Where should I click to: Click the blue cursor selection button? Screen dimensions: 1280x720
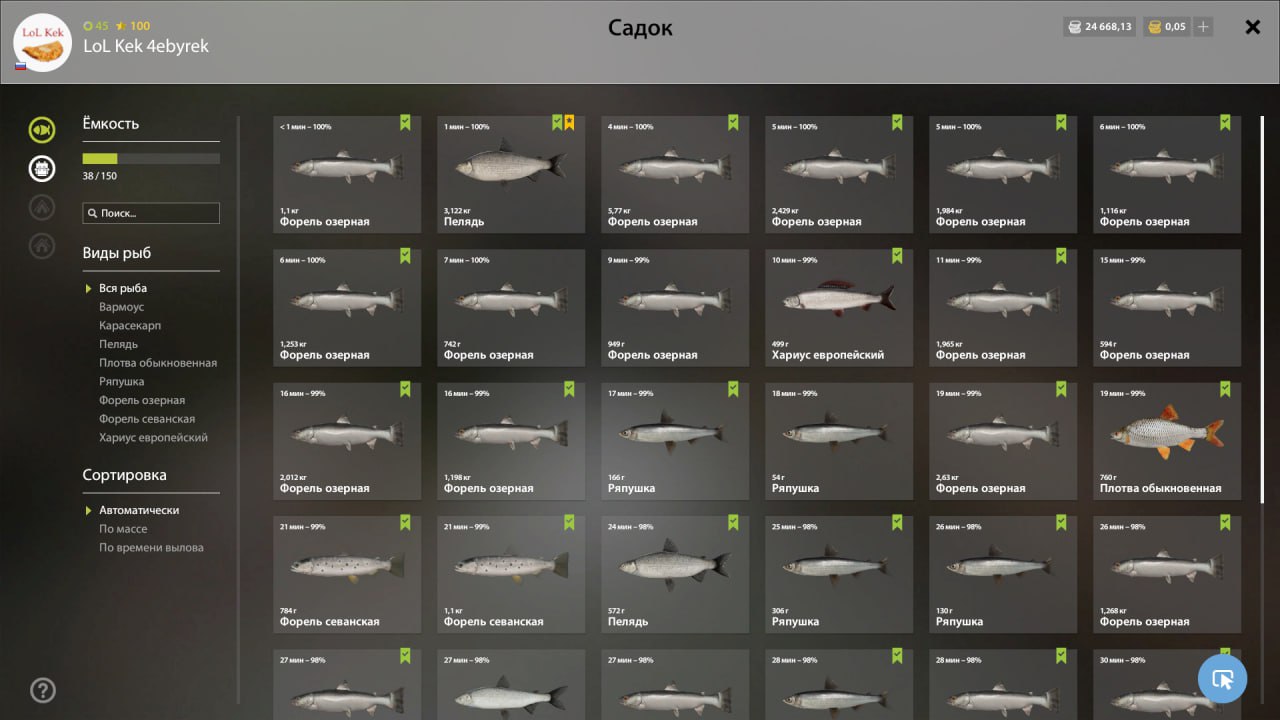tap(1222, 679)
